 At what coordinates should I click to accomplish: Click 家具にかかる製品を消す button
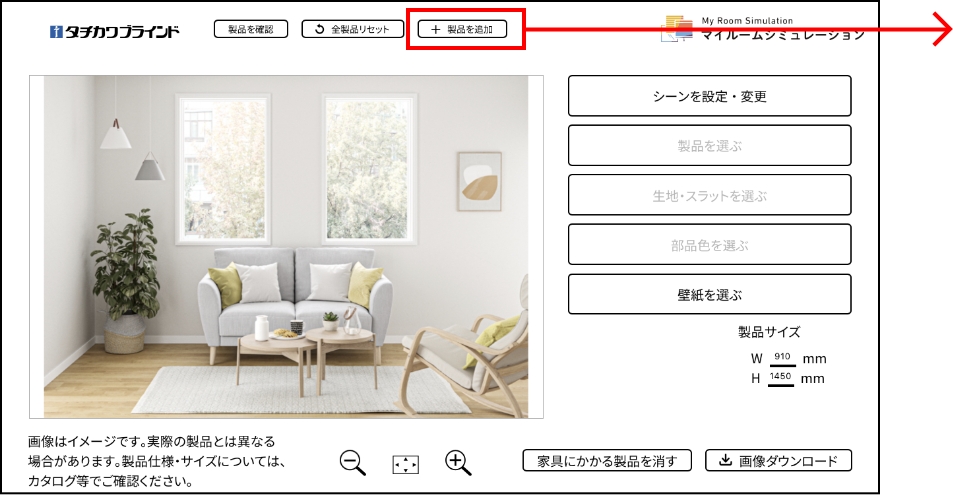point(607,461)
